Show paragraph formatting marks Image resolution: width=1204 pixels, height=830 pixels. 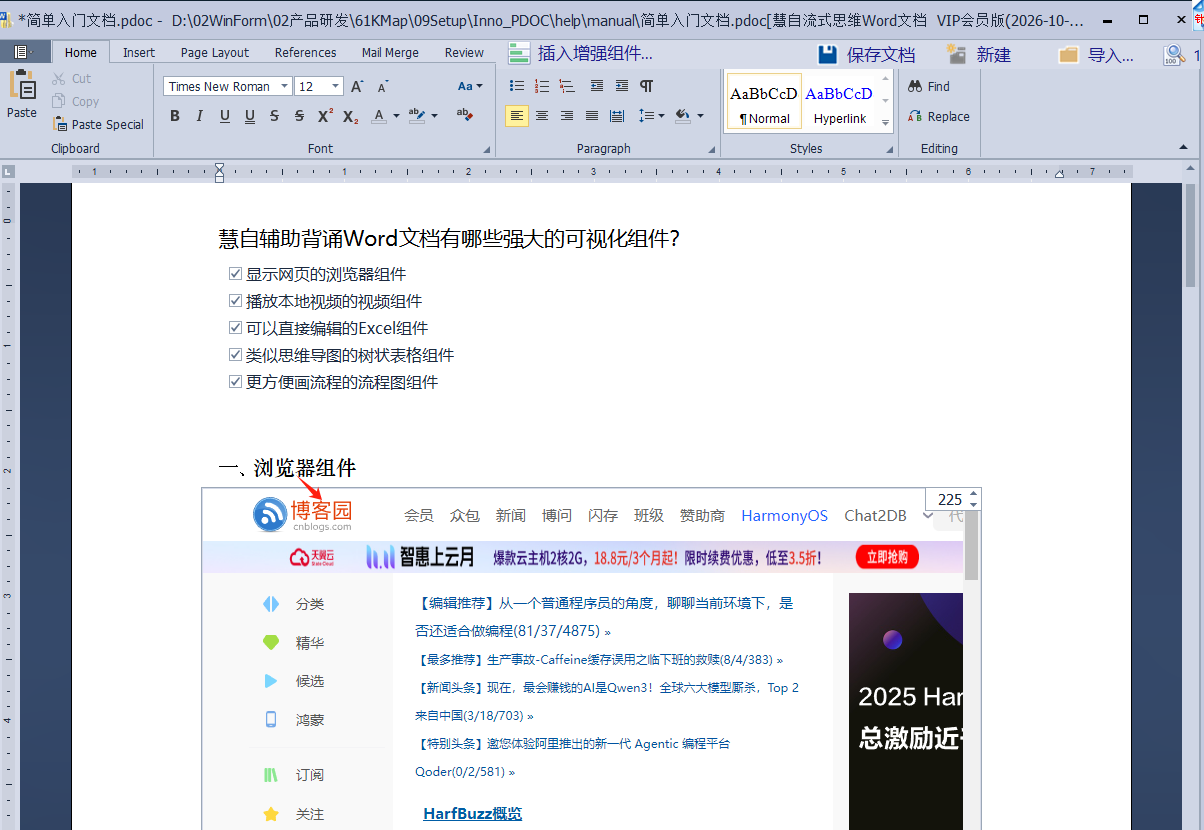point(647,86)
